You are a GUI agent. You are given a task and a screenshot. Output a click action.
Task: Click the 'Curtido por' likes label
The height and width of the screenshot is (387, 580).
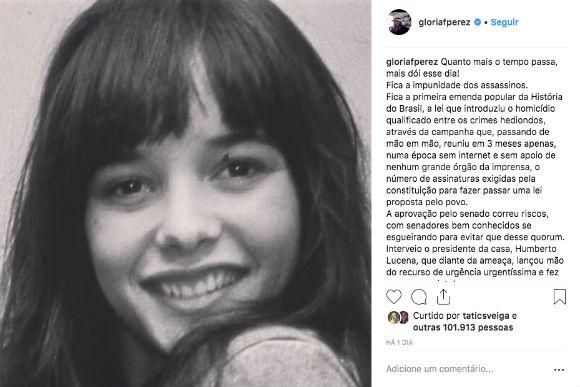436,316
